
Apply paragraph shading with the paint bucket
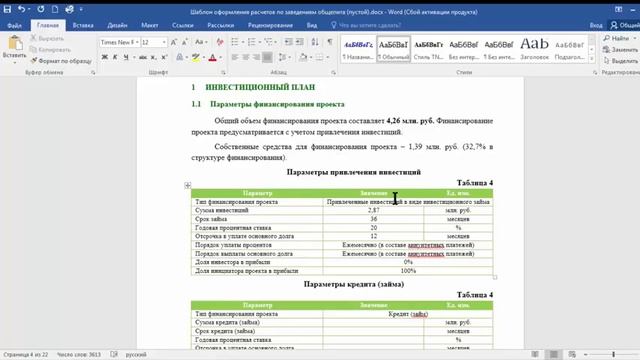[x=303, y=57]
